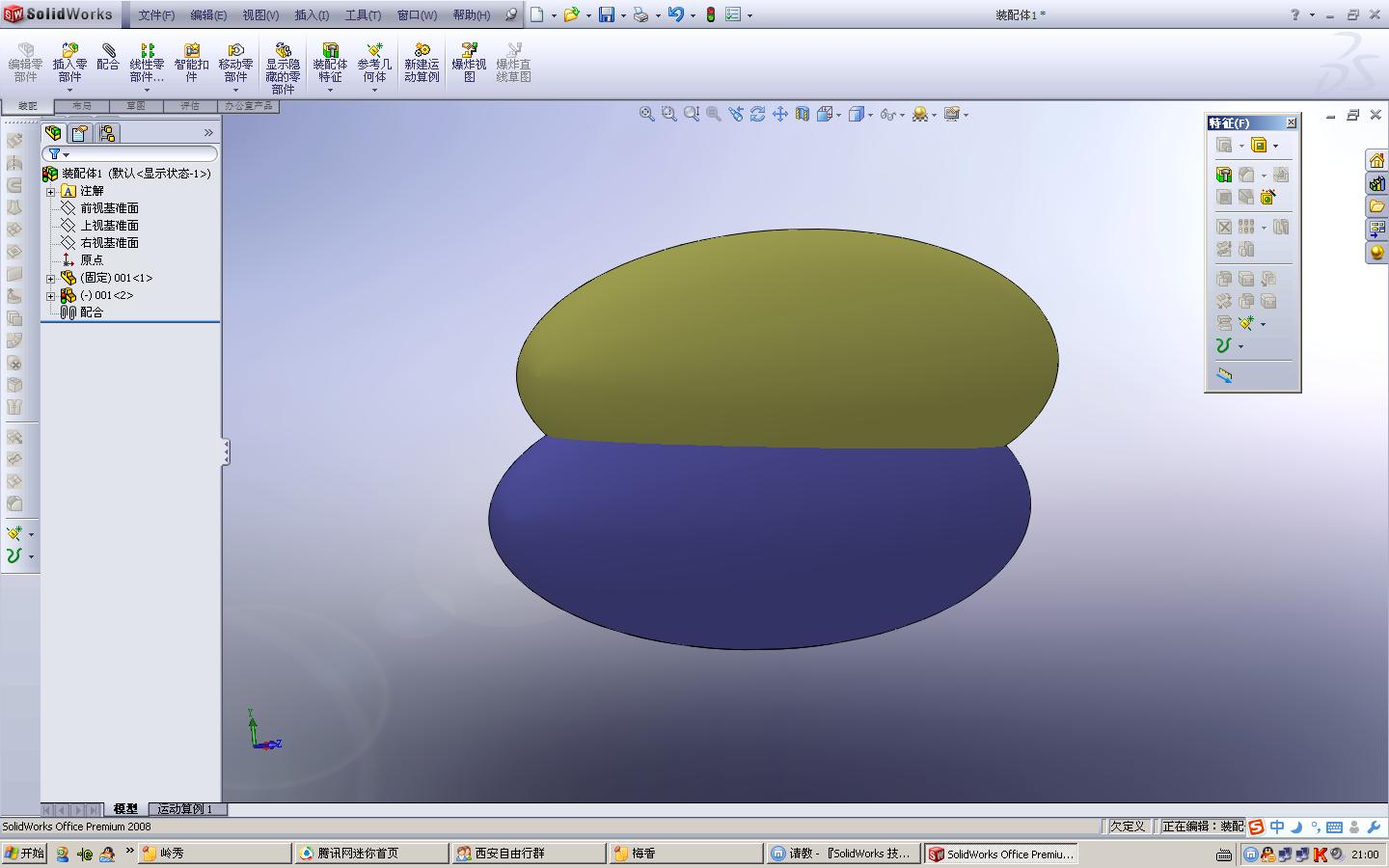Open the Assembly Features dropdown arrow

330,91
